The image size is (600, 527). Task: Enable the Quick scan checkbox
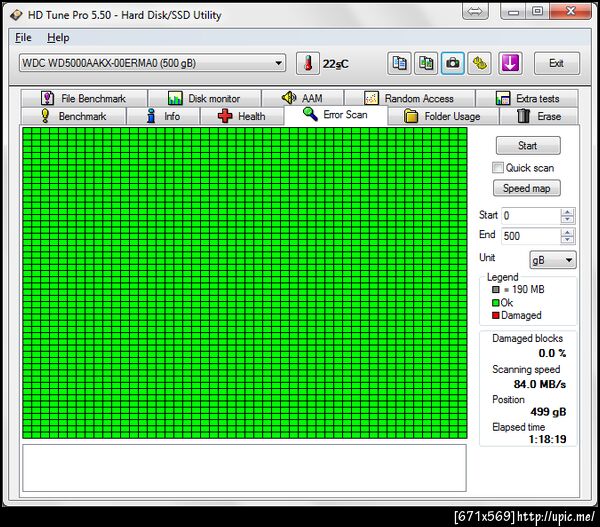point(497,168)
